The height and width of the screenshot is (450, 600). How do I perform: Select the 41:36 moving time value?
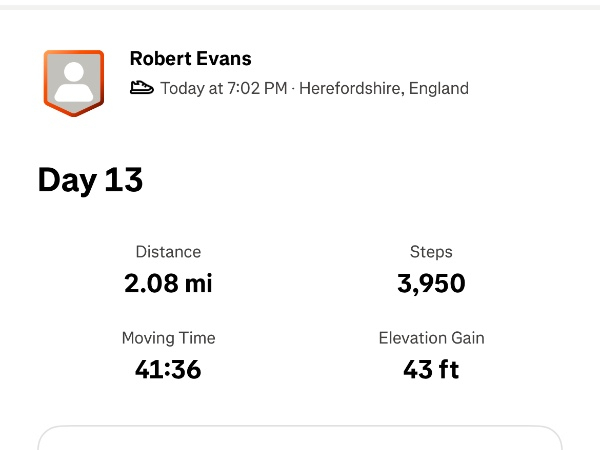point(168,370)
